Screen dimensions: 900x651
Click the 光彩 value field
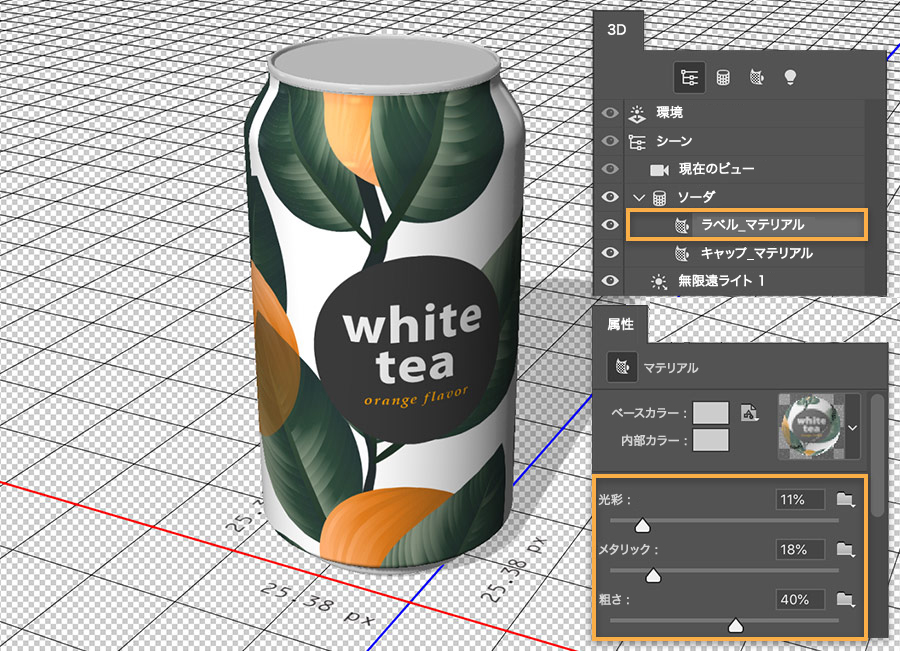[800, 499]
